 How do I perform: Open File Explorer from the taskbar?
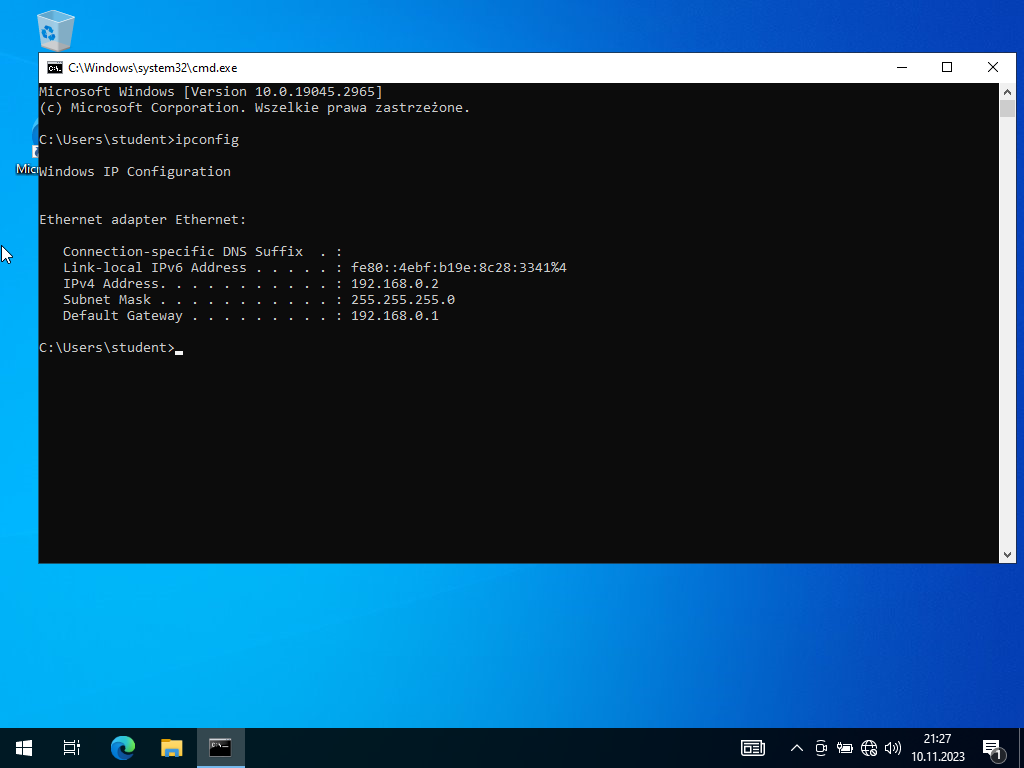click(x=172, y=748)
